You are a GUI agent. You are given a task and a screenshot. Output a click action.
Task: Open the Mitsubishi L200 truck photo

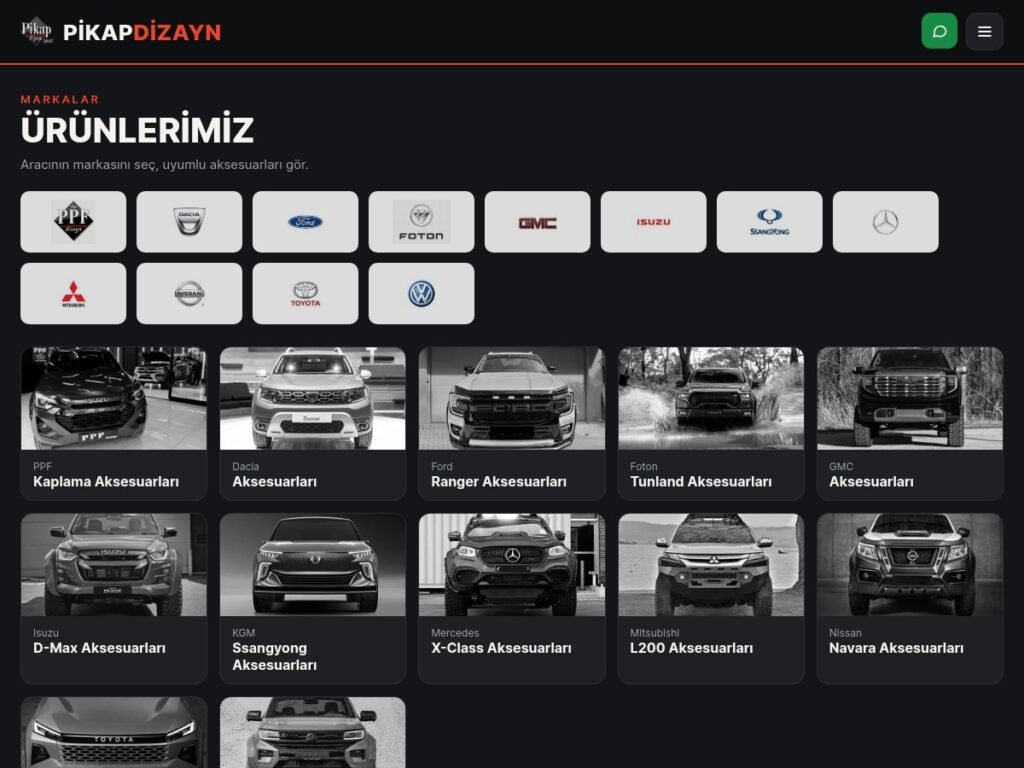coord(711,565)
